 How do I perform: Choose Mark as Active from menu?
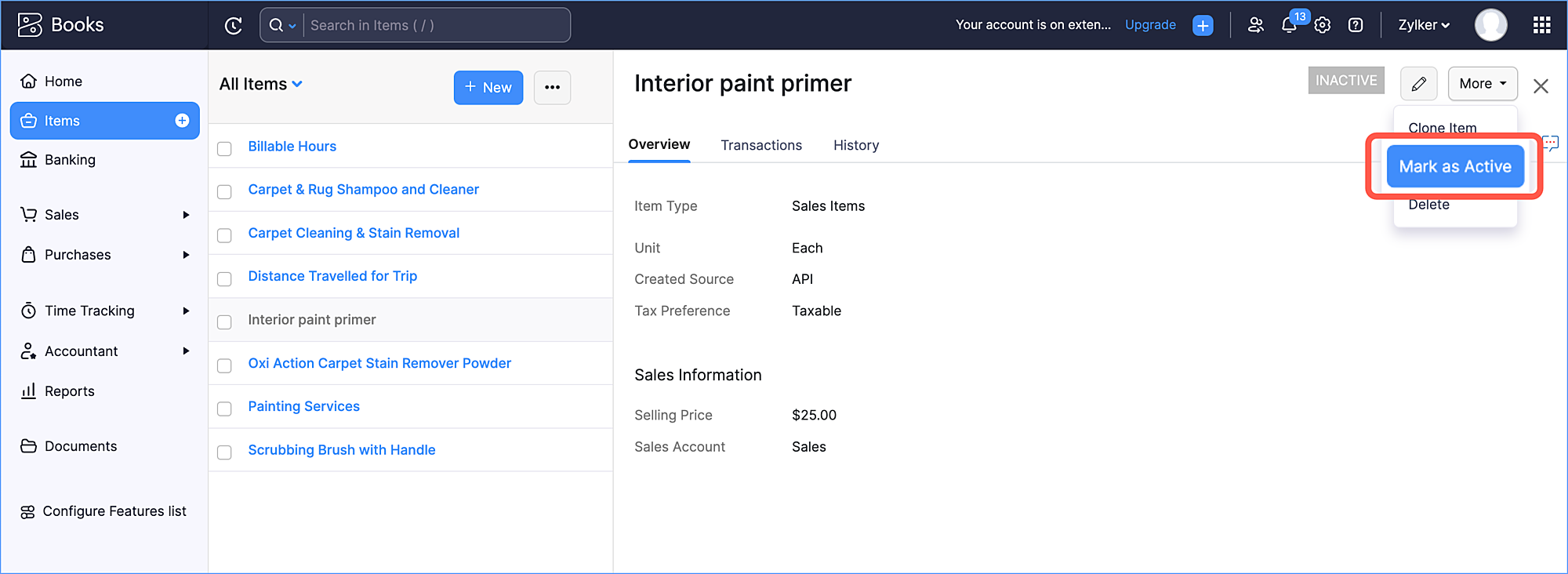point(1454,166)
